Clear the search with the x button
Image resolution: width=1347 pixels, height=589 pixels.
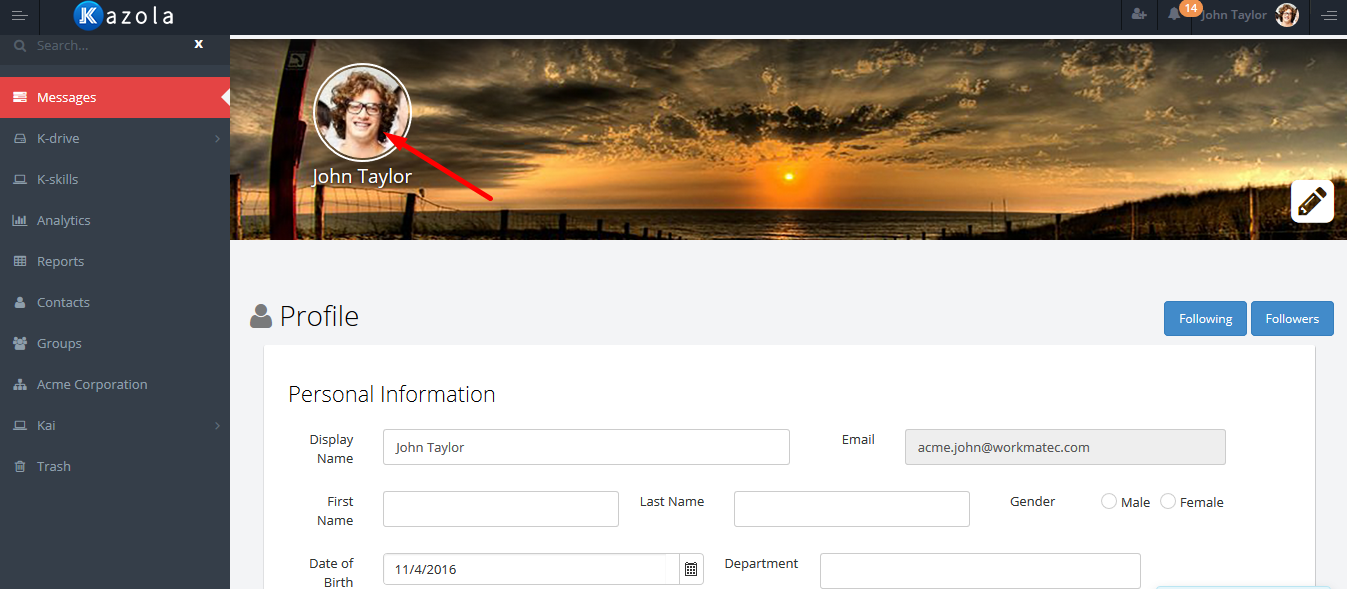(x=199, y=44)
